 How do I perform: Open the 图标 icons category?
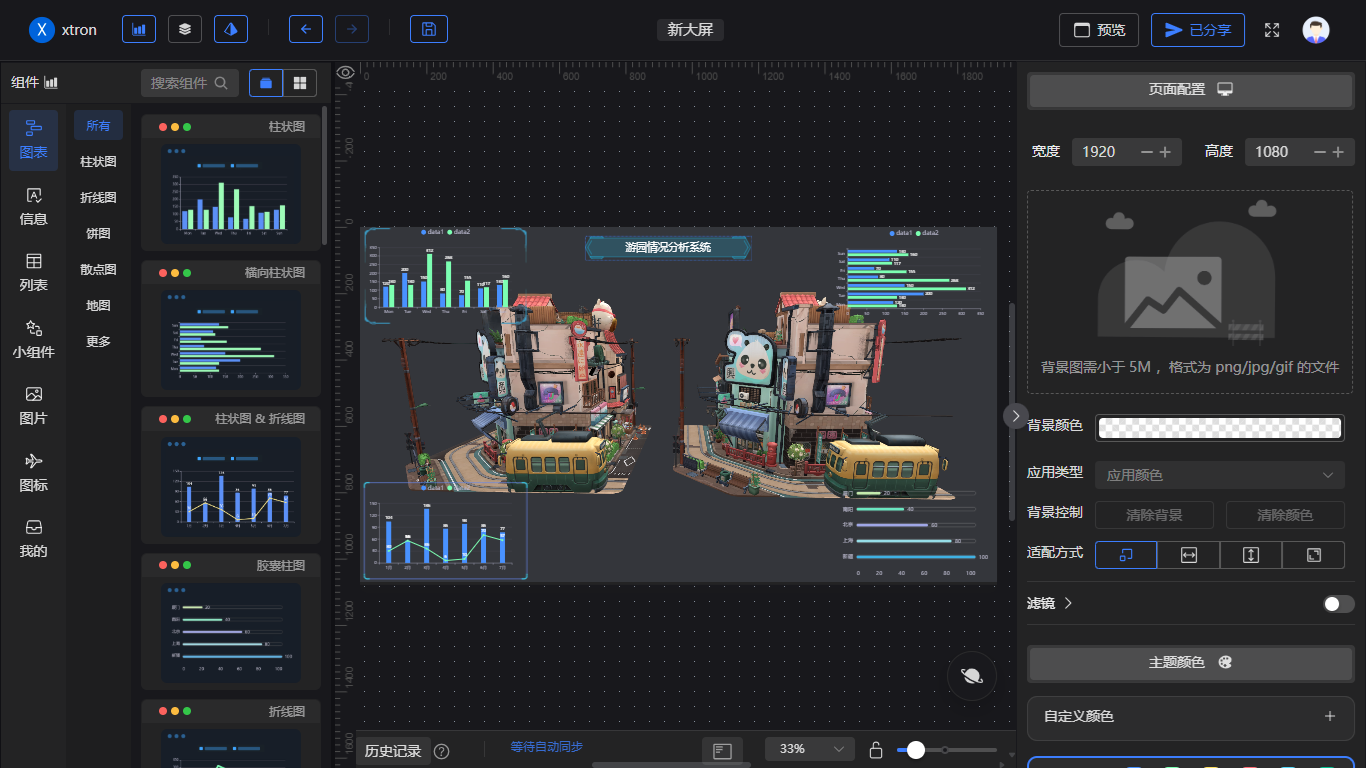(34, 473)
